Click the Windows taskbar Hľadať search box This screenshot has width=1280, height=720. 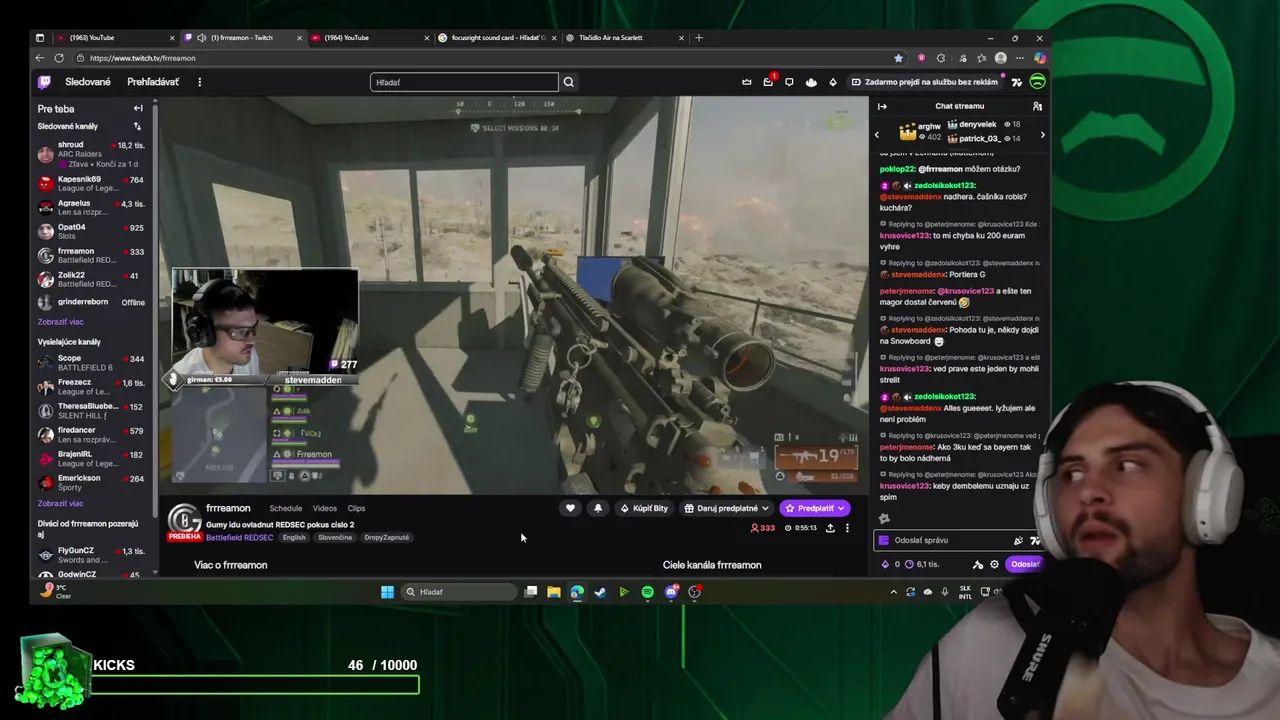[459, 592]
